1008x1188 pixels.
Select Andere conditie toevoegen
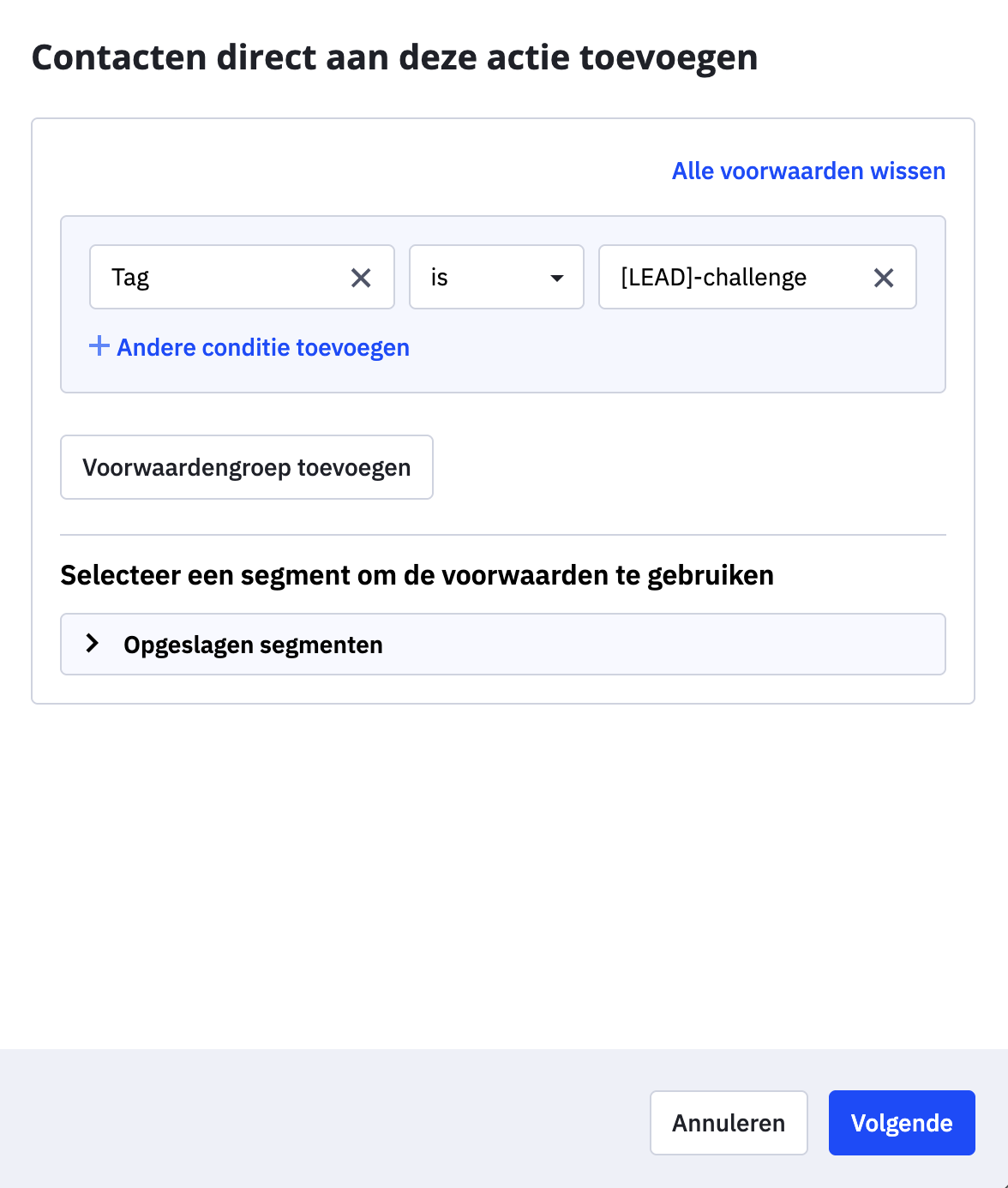point(263,347)
